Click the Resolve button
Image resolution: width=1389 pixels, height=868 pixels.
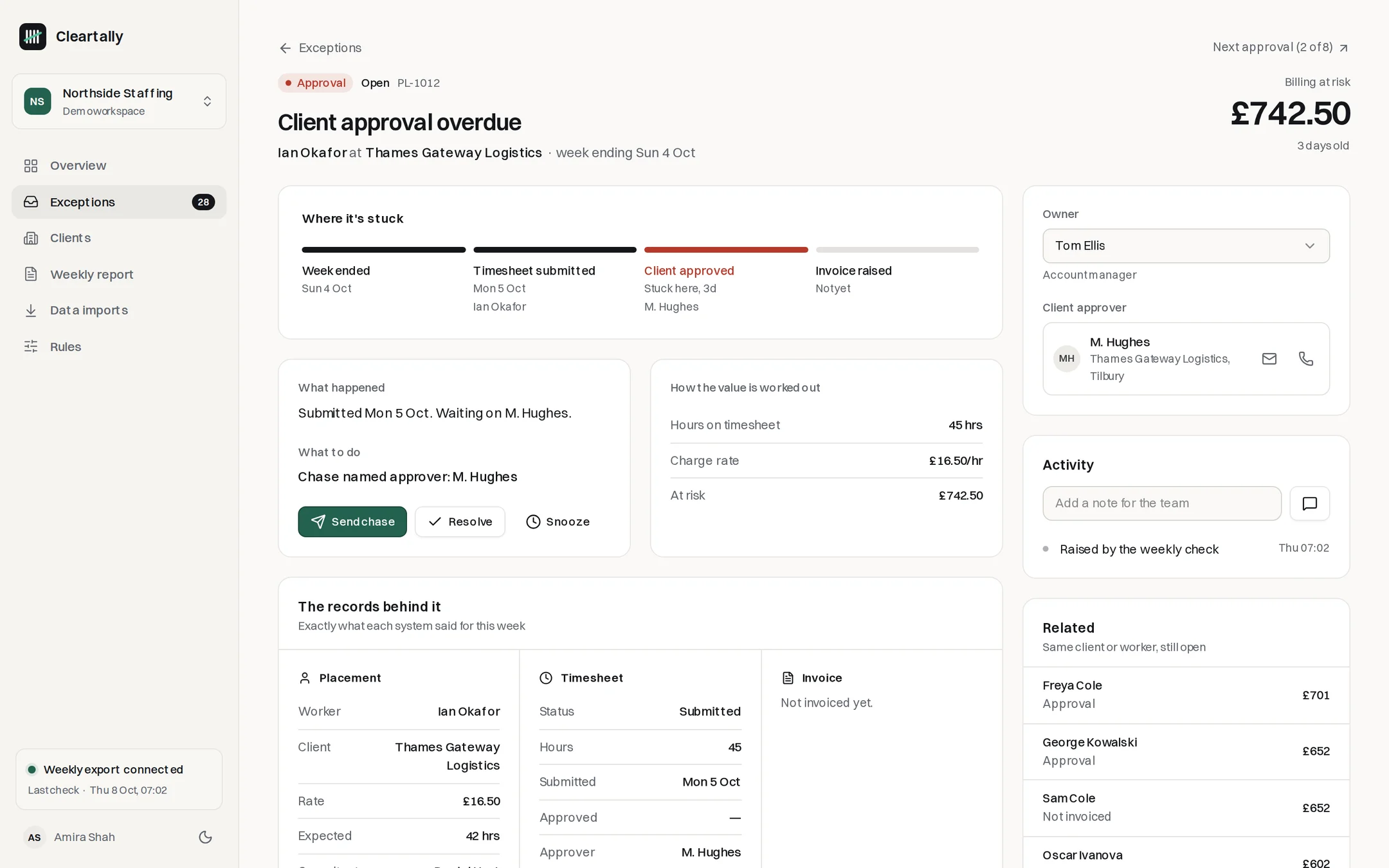point(460,521)
